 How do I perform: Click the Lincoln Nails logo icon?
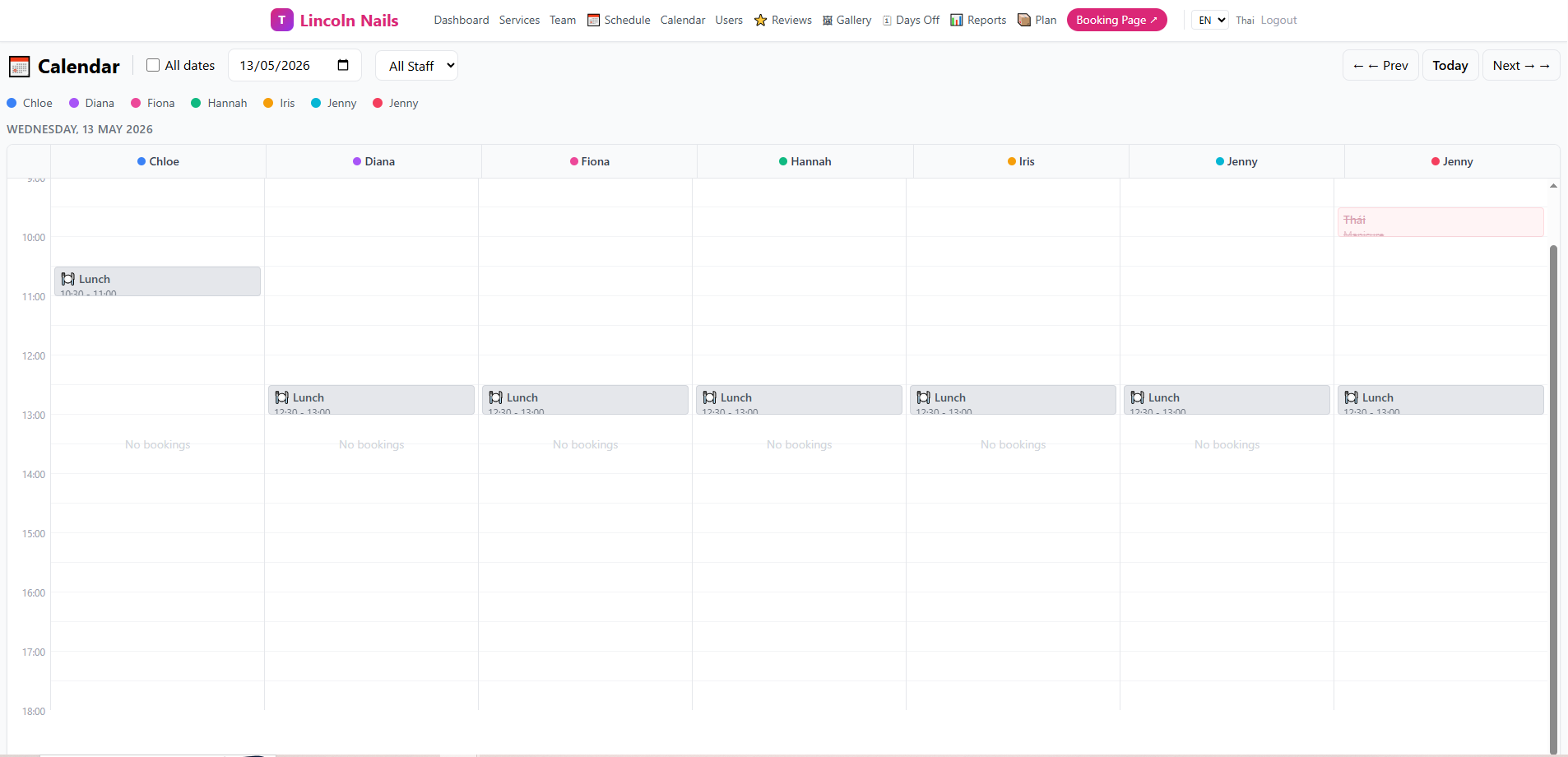coord(281,20)
